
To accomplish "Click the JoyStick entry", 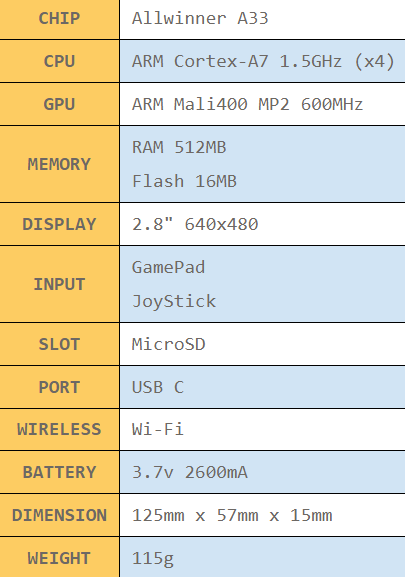I will coord(174,301).
